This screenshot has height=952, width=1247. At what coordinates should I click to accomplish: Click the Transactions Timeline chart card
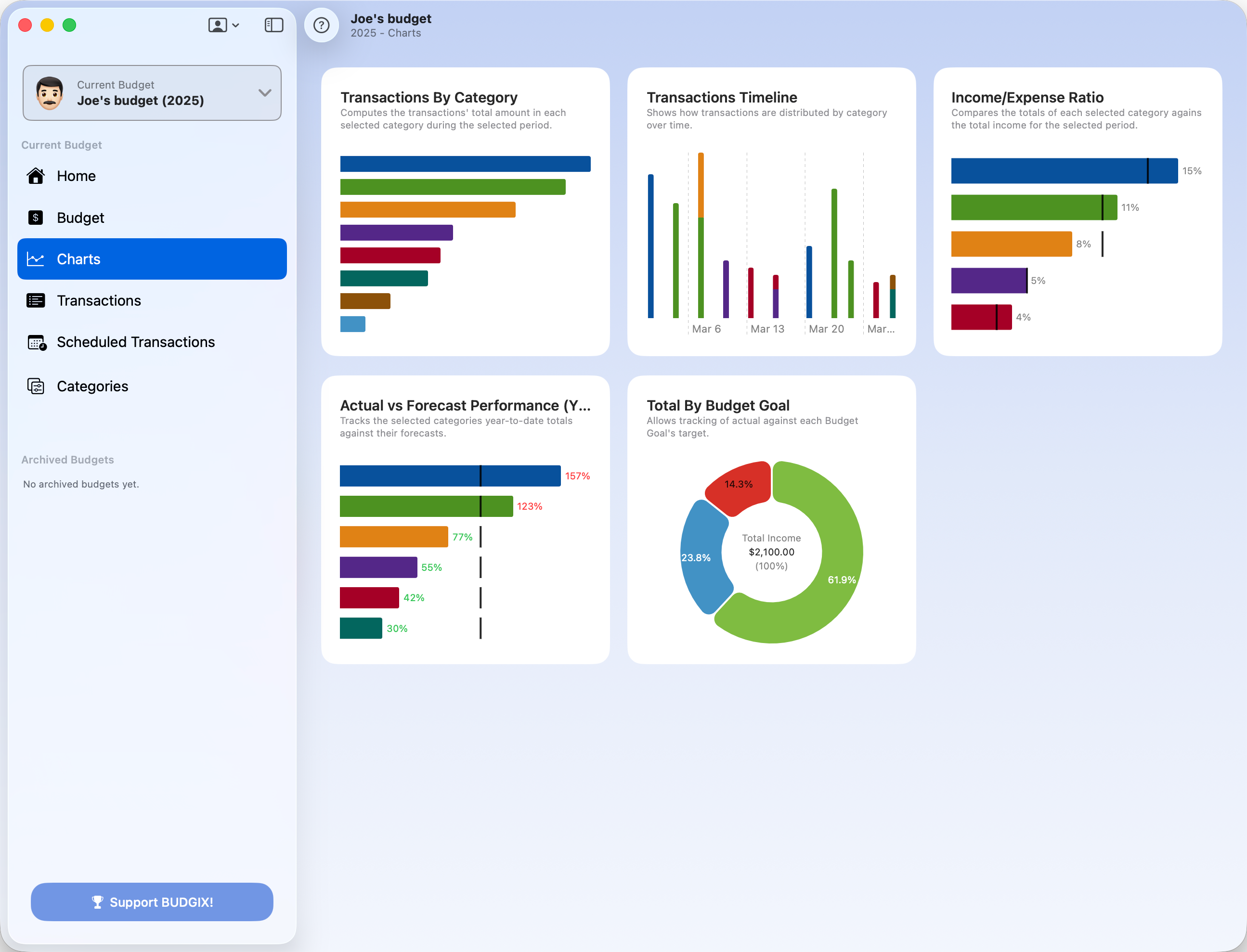point(771,211)
